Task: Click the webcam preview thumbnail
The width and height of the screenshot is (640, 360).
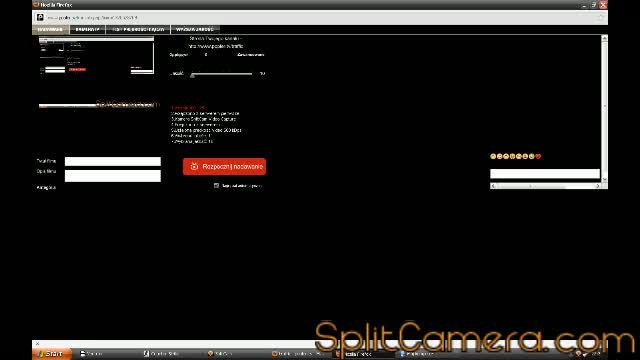Action: (x=96, y=56)
